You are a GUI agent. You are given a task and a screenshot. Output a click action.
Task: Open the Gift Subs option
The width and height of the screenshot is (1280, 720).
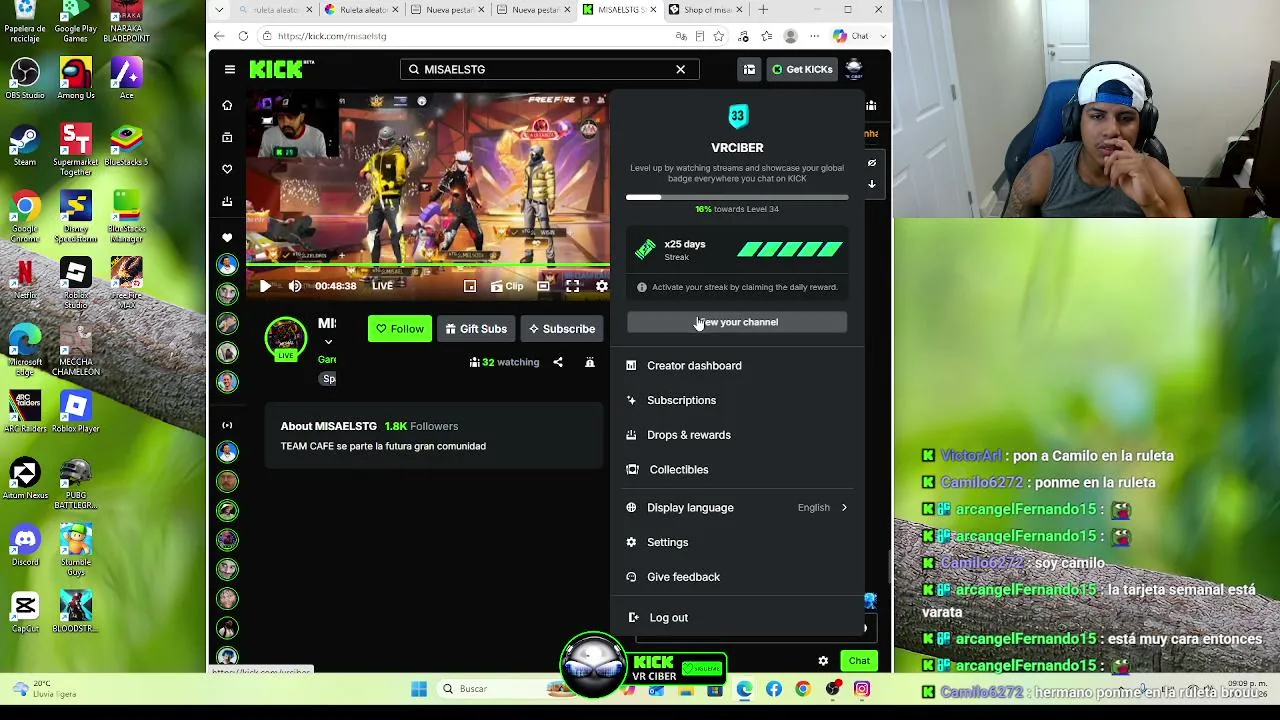pos(476,329)
